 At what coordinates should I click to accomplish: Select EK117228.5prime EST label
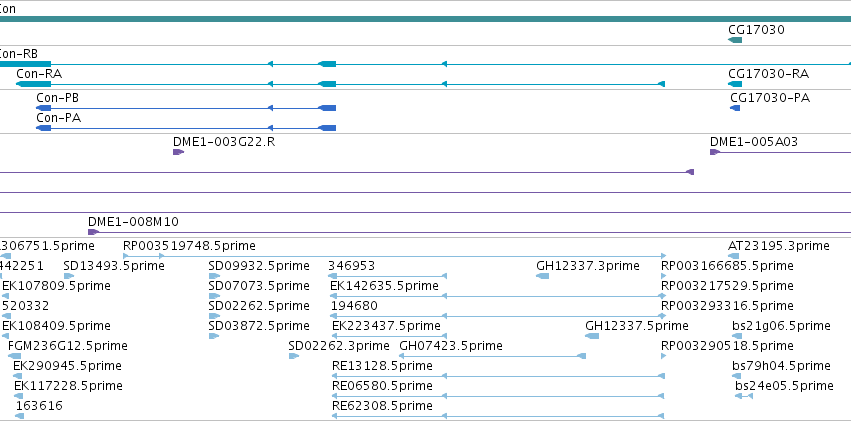[68, 386]
